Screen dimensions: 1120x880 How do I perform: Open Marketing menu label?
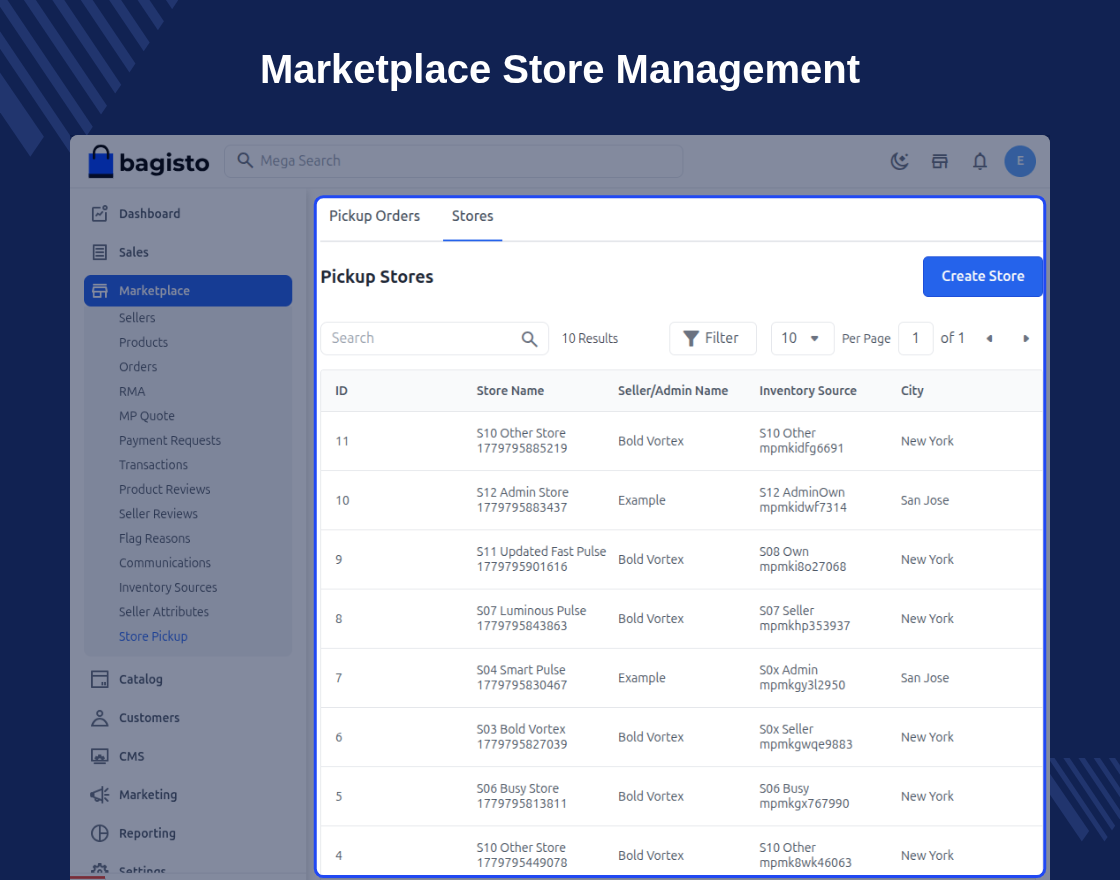[148, 795]
